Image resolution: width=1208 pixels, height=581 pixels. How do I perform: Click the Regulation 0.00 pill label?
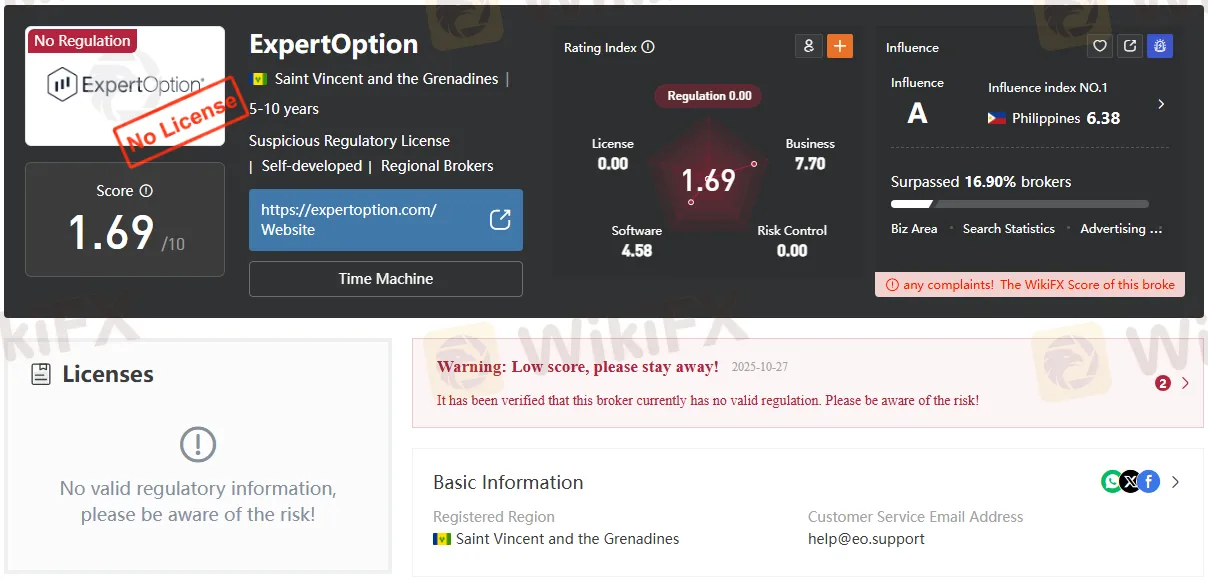(x=709, y=96)
